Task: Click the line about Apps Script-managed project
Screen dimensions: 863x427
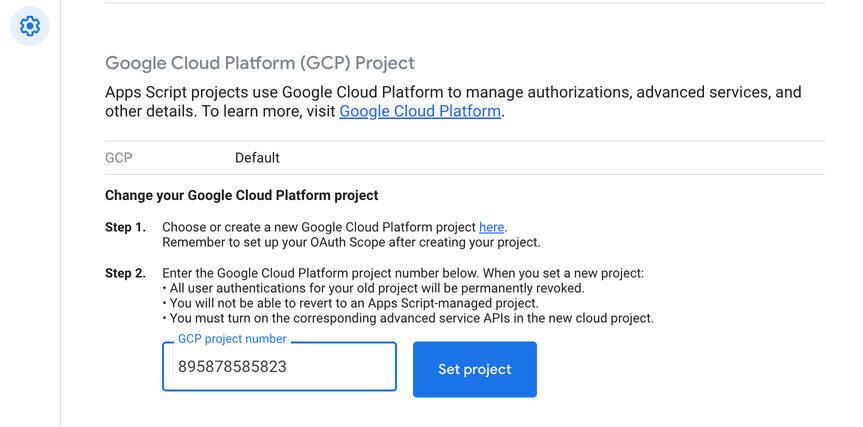Action: click(350, 303)
